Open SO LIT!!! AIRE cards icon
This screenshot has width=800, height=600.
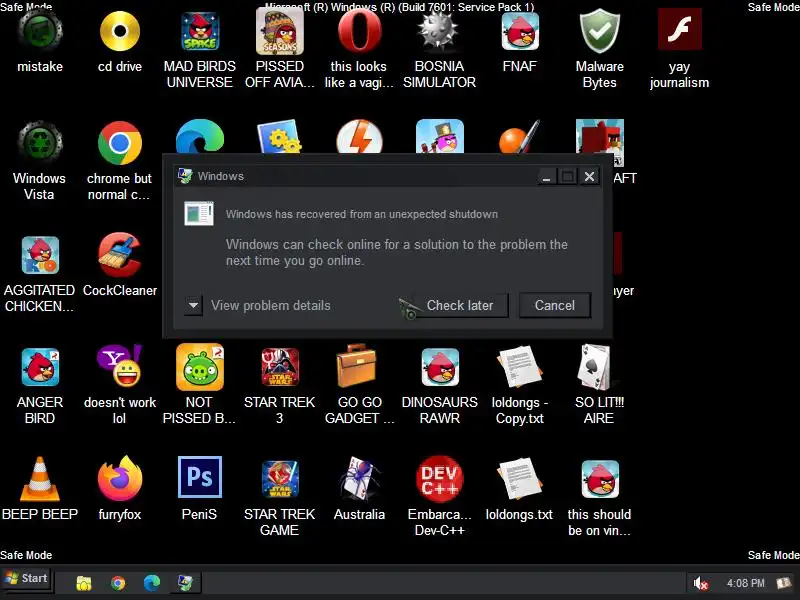tap(597, 367)
